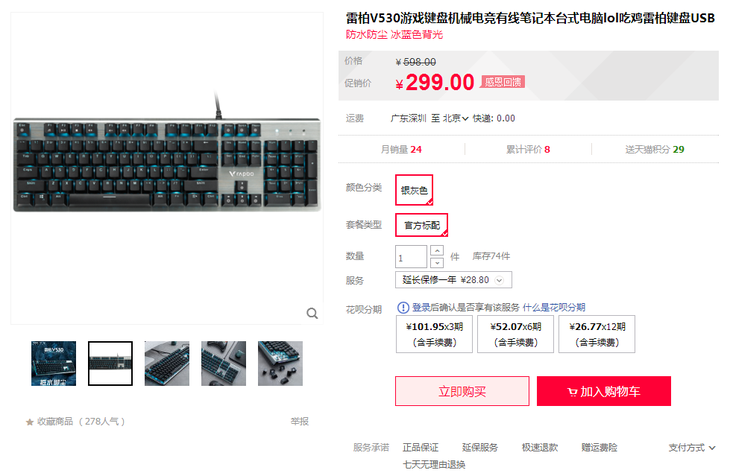This screenshot has width=730, height=476.
Task: Expand the 支付方式 payment methods chevron
Action: pyautogui.click(x=712, y=448)
